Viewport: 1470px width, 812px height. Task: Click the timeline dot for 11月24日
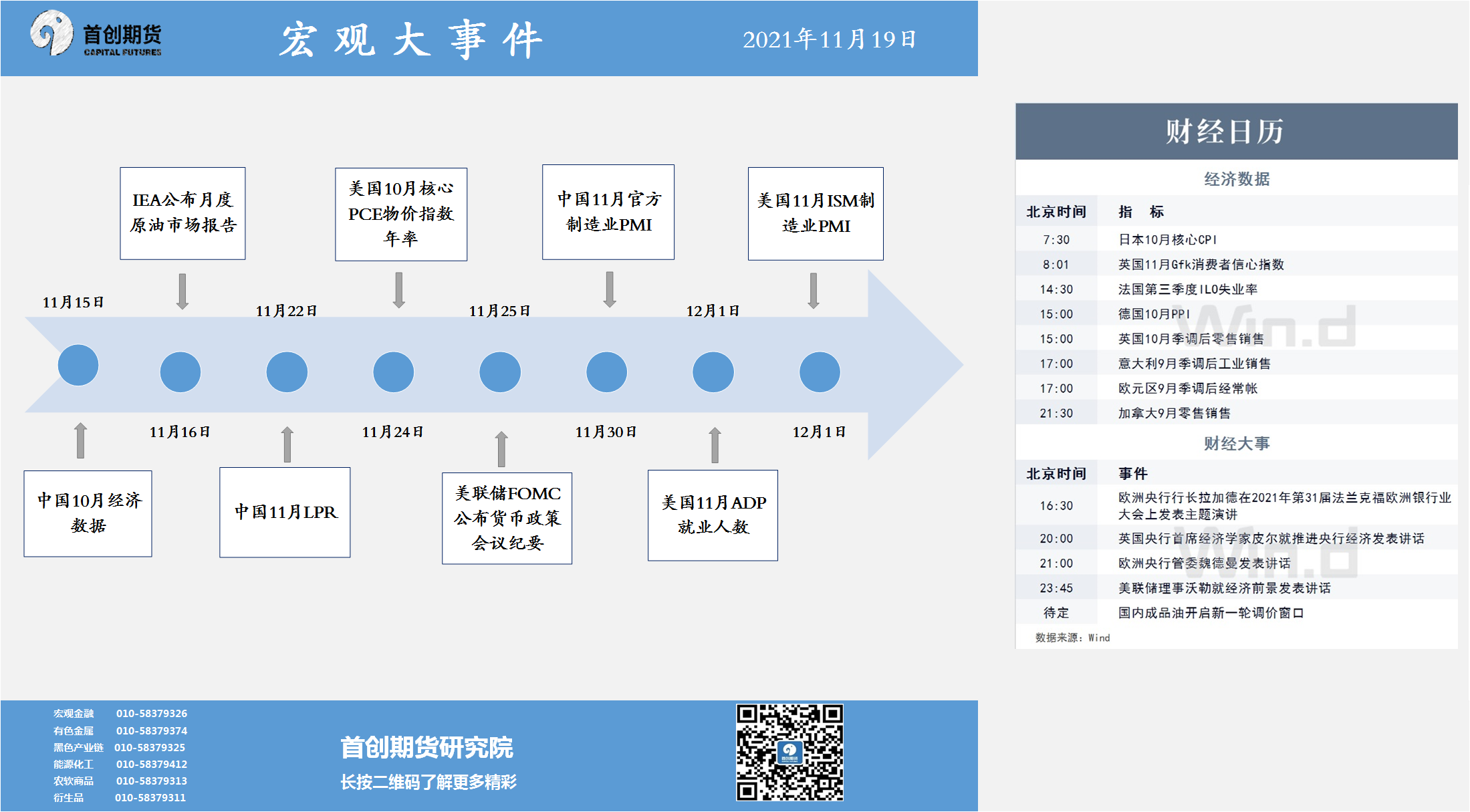click(x=394, y=372)
